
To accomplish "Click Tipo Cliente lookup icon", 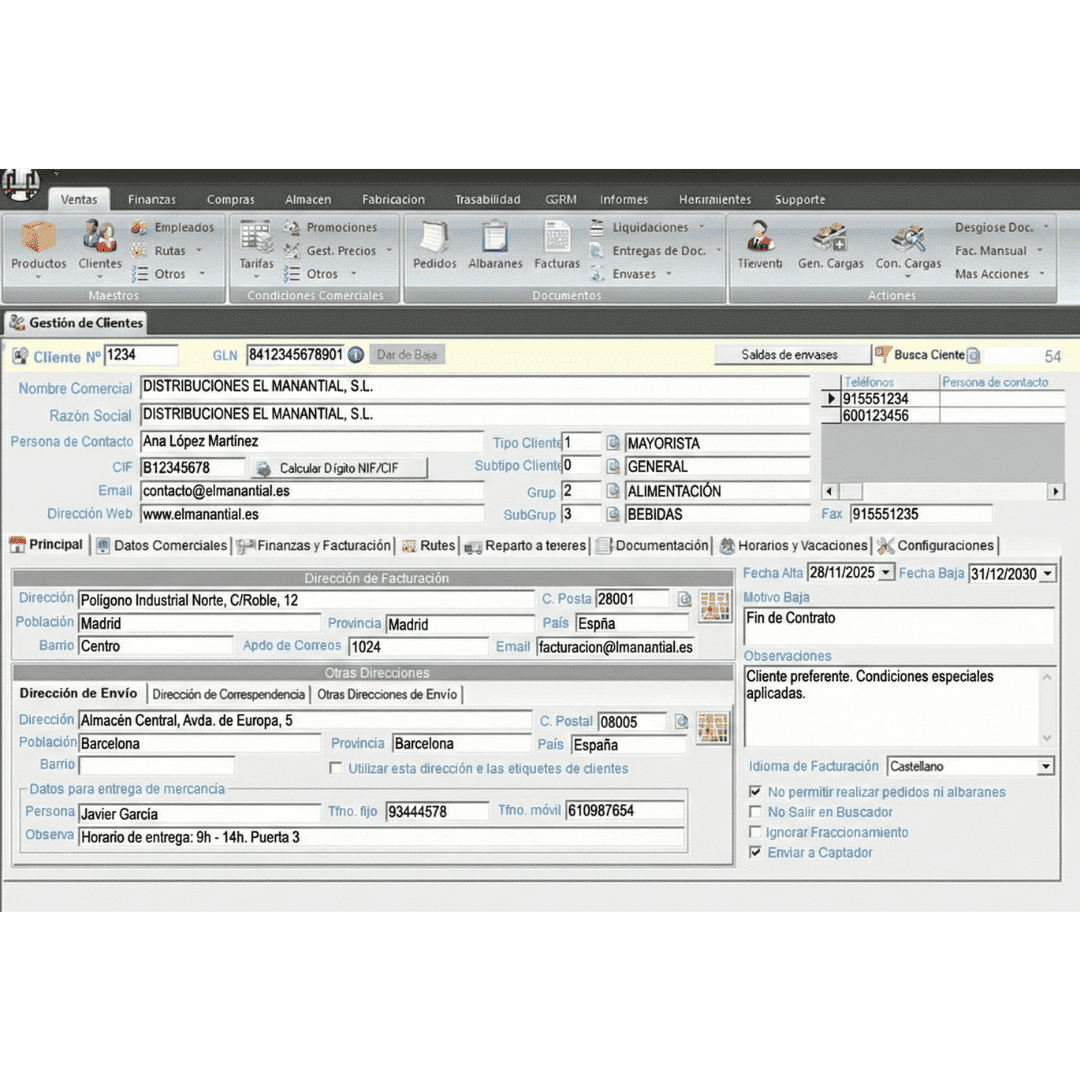I will (x=612, y=443).
